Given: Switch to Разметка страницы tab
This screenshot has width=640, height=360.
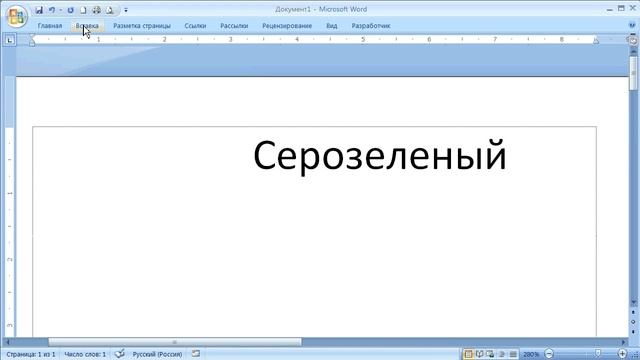Looking at the screenshot, I should click(x=142, y=26).
